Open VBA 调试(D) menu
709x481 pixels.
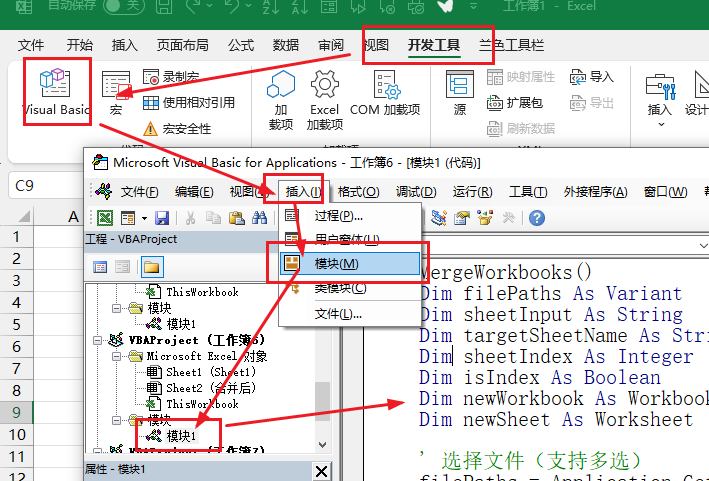416,192
